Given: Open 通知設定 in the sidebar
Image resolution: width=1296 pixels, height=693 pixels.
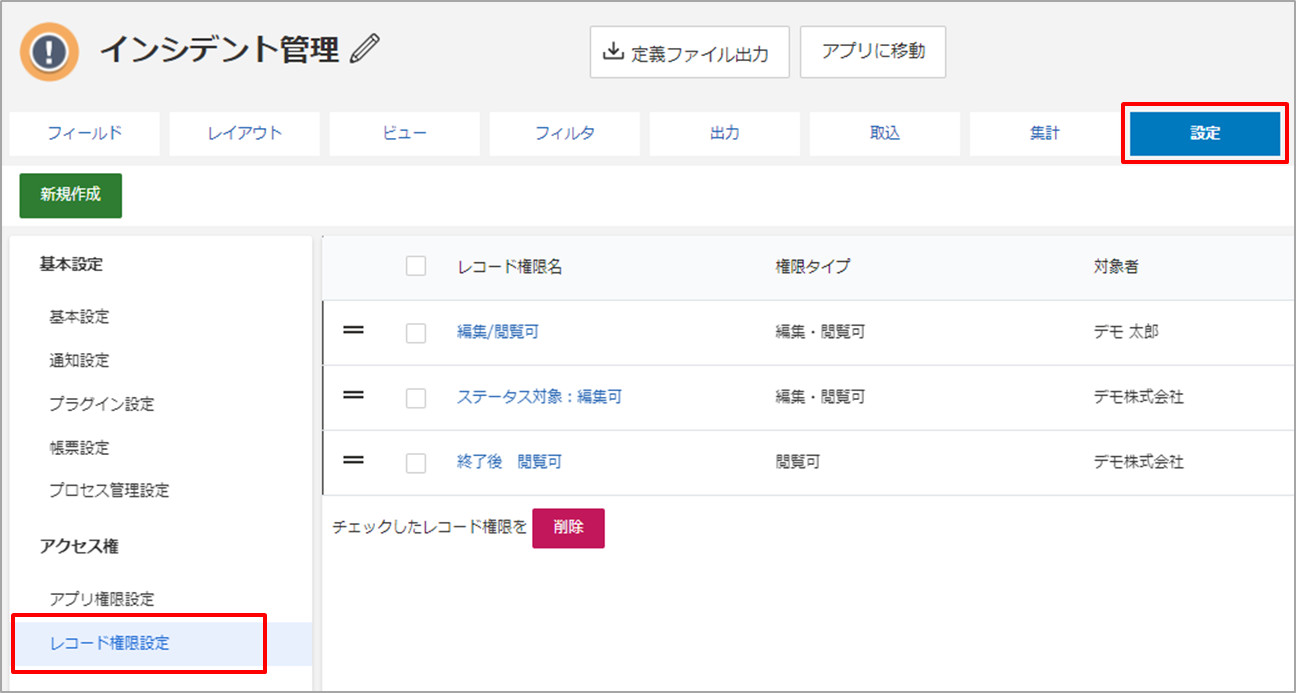Looking at the screenshot, I should [x=79, y=361].
